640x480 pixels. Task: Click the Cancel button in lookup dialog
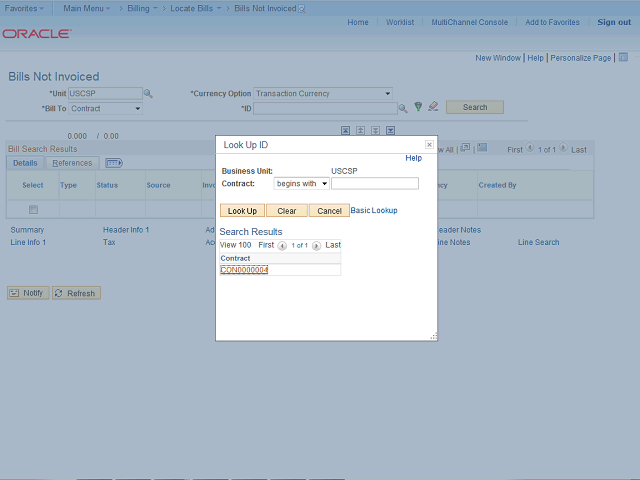pyautogui.click(x=329, y=211)
